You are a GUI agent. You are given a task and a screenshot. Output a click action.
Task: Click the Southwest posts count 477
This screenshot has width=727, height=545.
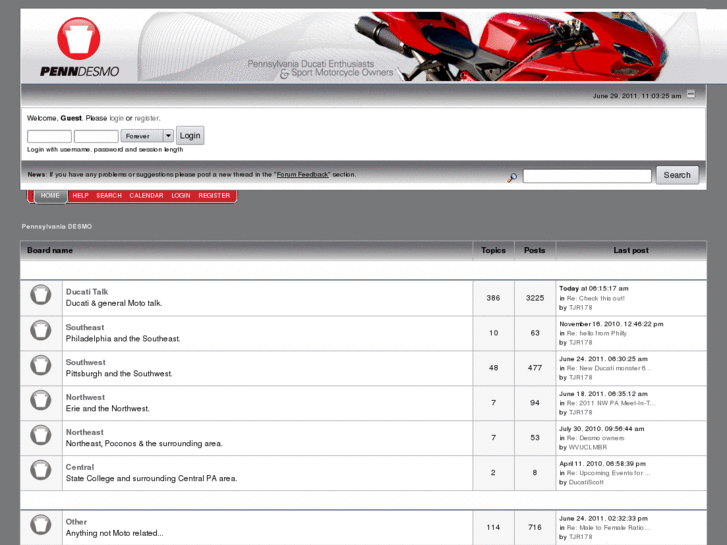pos(535,368)
